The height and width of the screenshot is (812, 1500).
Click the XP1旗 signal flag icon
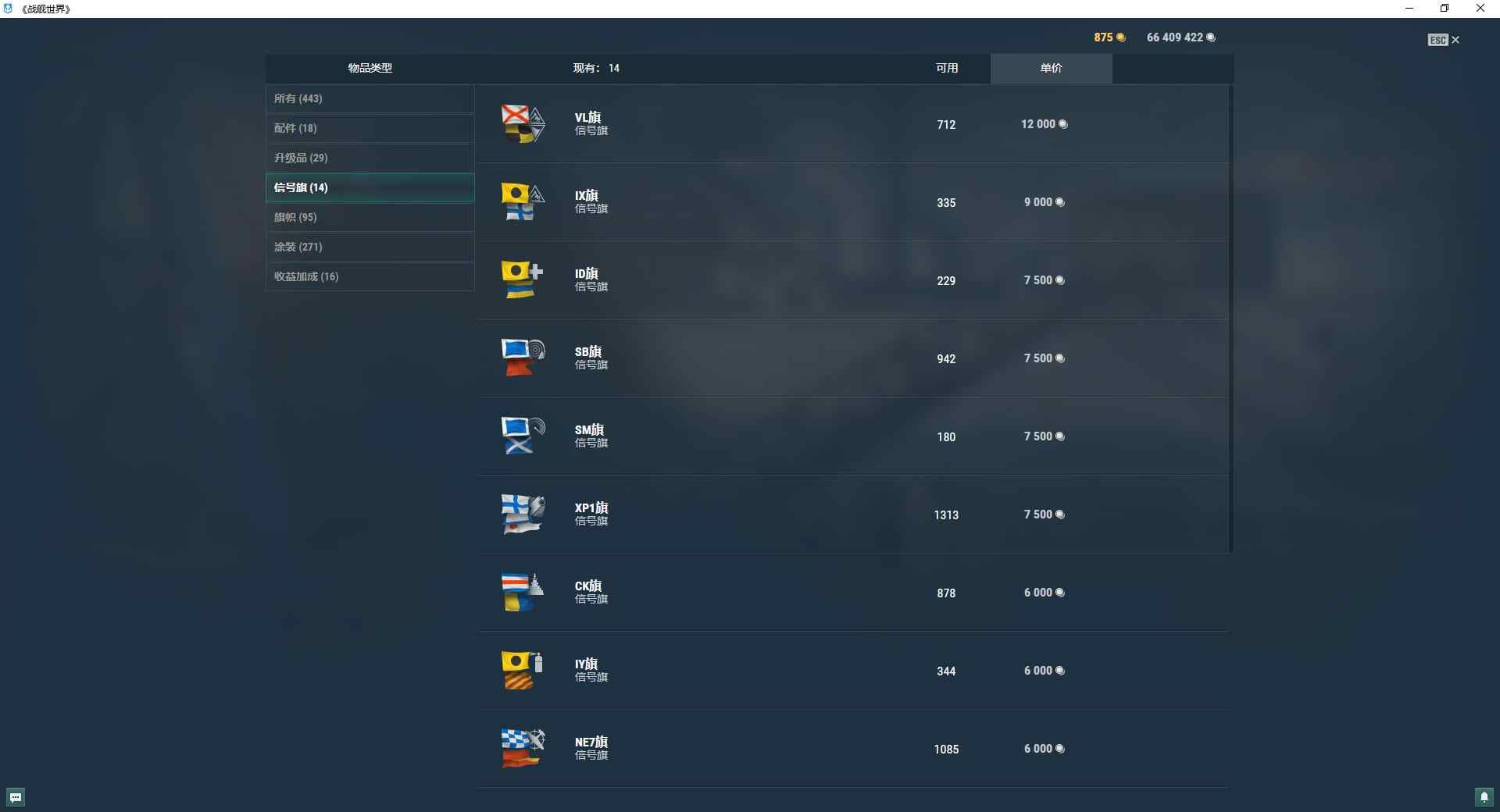tap(523, 514)
